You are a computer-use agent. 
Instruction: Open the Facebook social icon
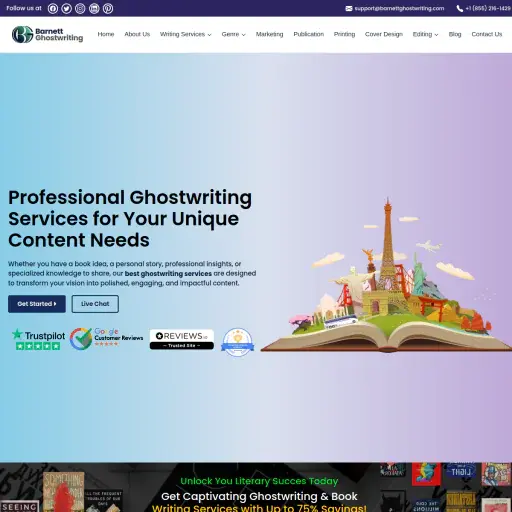(x=53, y=8)
